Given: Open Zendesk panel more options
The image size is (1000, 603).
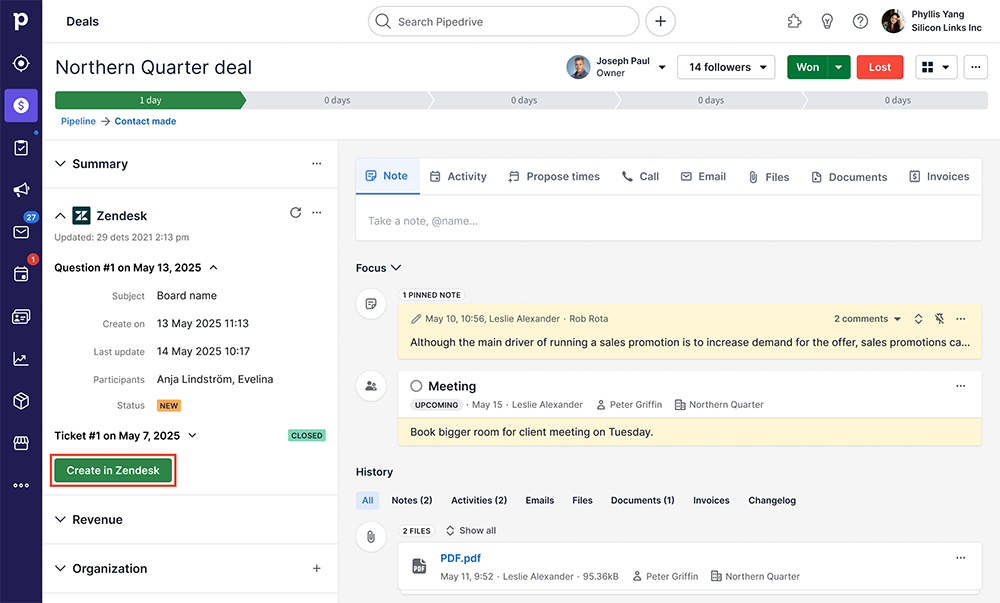Looking at the screenshot, I should pos(317,212).
